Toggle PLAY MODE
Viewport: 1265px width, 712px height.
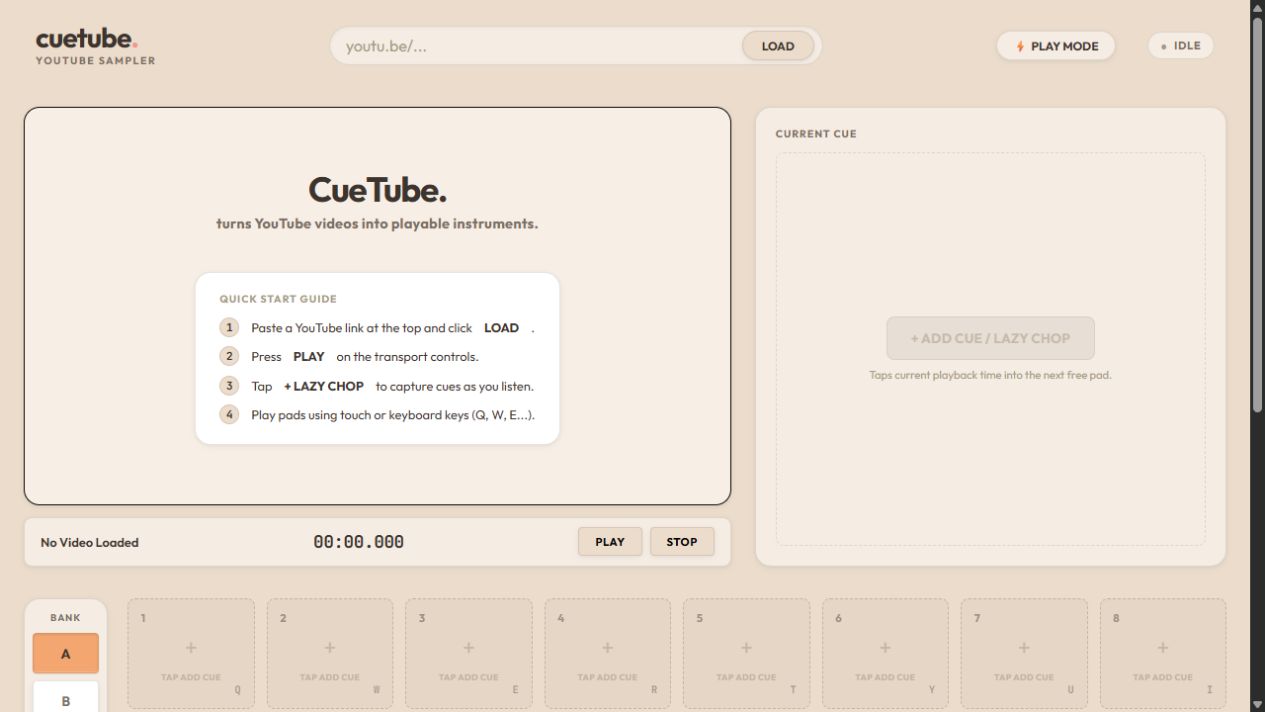point(1056,46)
